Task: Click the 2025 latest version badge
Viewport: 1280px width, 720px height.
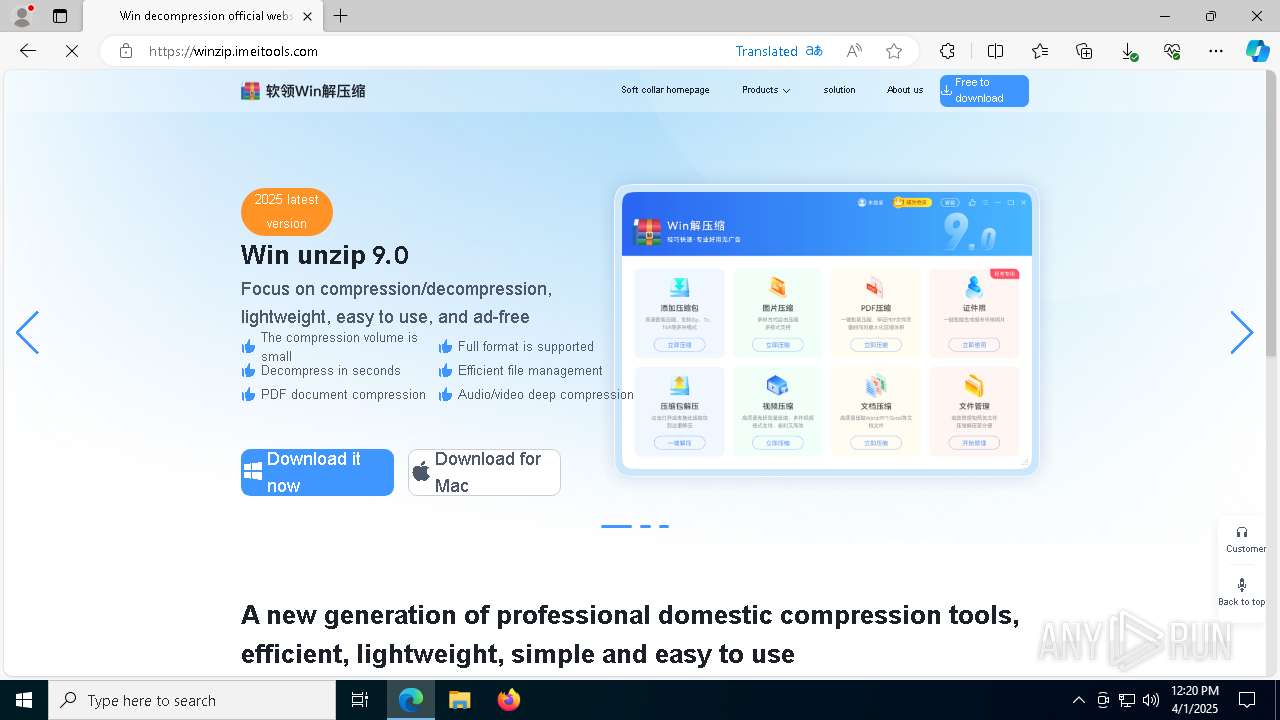Action: 287,212
